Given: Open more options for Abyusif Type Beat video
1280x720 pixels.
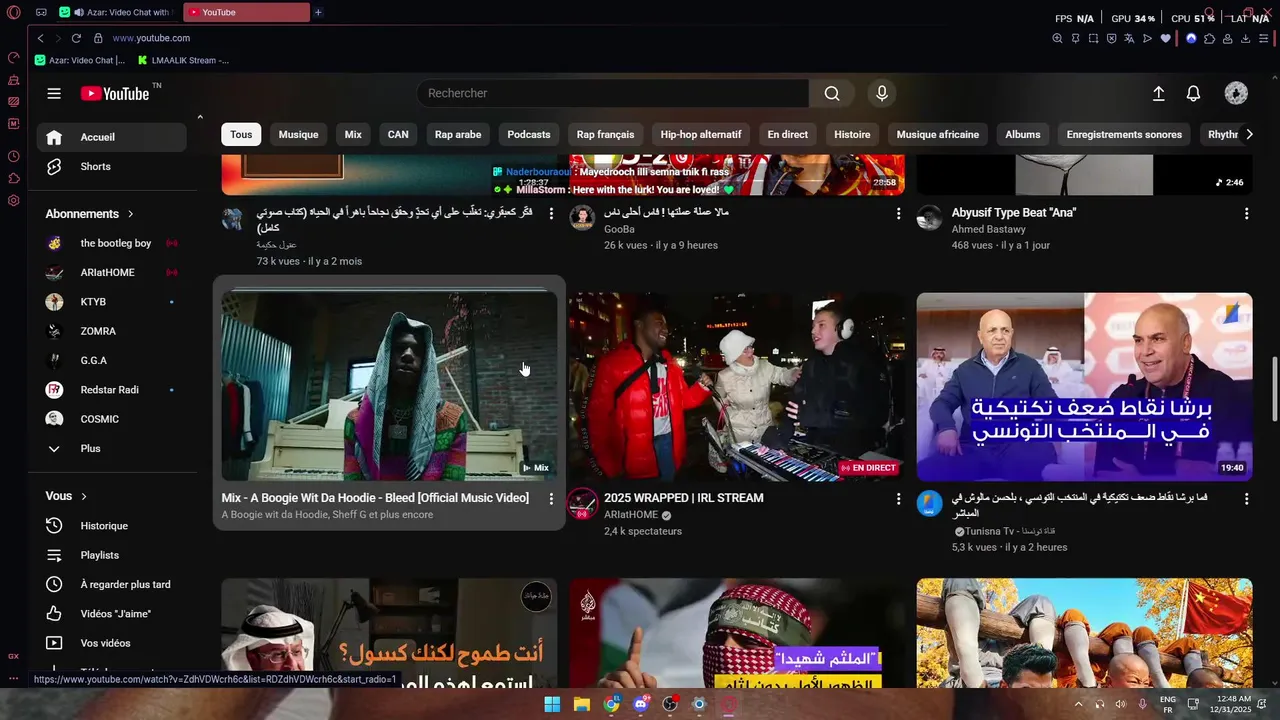Looking at the screenshot, I should click(x=1246, y=213).
